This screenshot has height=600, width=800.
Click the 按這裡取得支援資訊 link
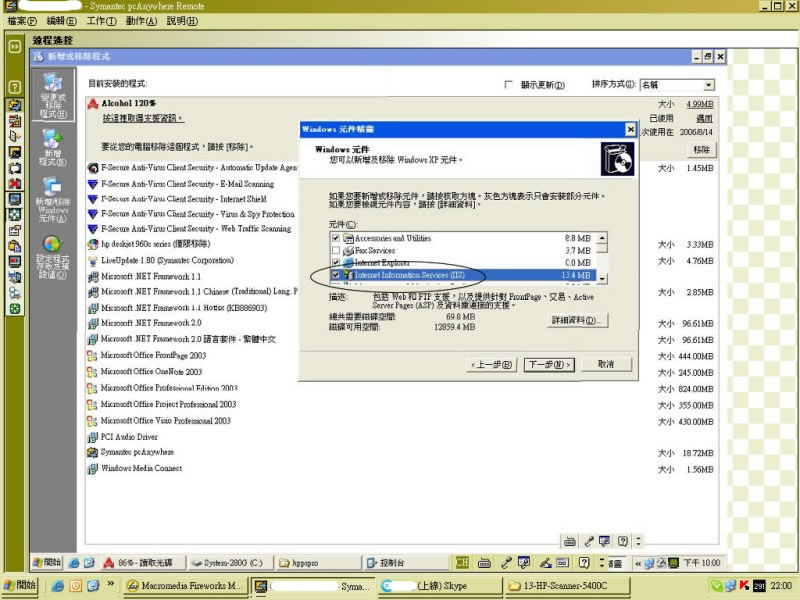pyautogui.click(x=143, y=118)
